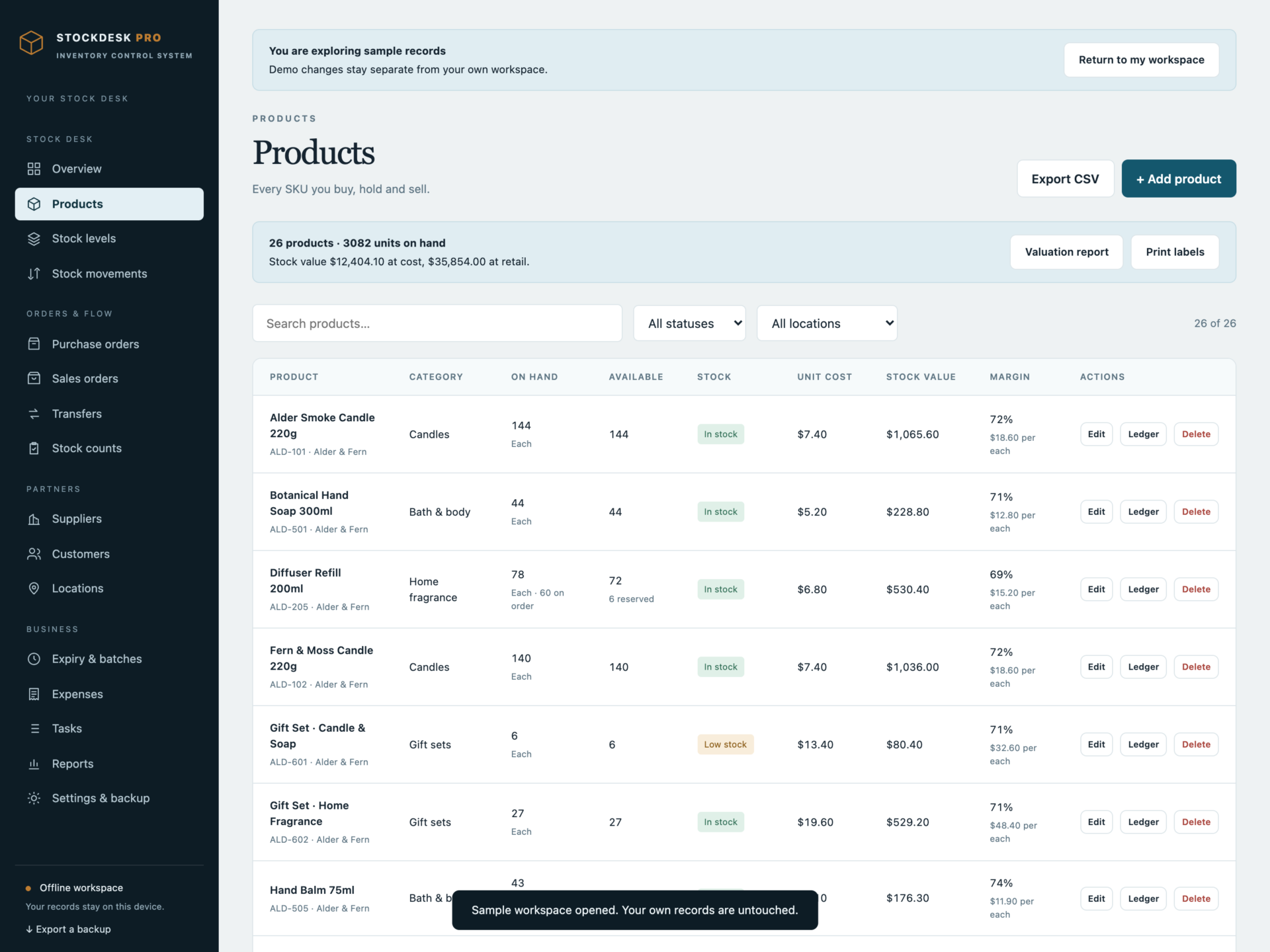The image size is (1270, 952).
Task: Open Stock movements via arrows icon
Action: click(34, 274)
